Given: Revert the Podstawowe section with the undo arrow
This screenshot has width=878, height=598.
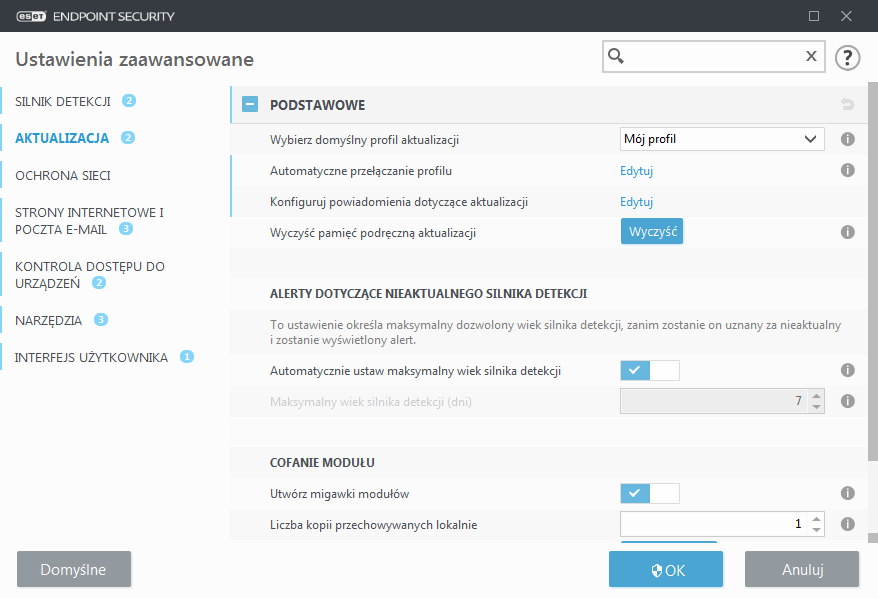Looking at the screenshot, I should coord(847,104).
